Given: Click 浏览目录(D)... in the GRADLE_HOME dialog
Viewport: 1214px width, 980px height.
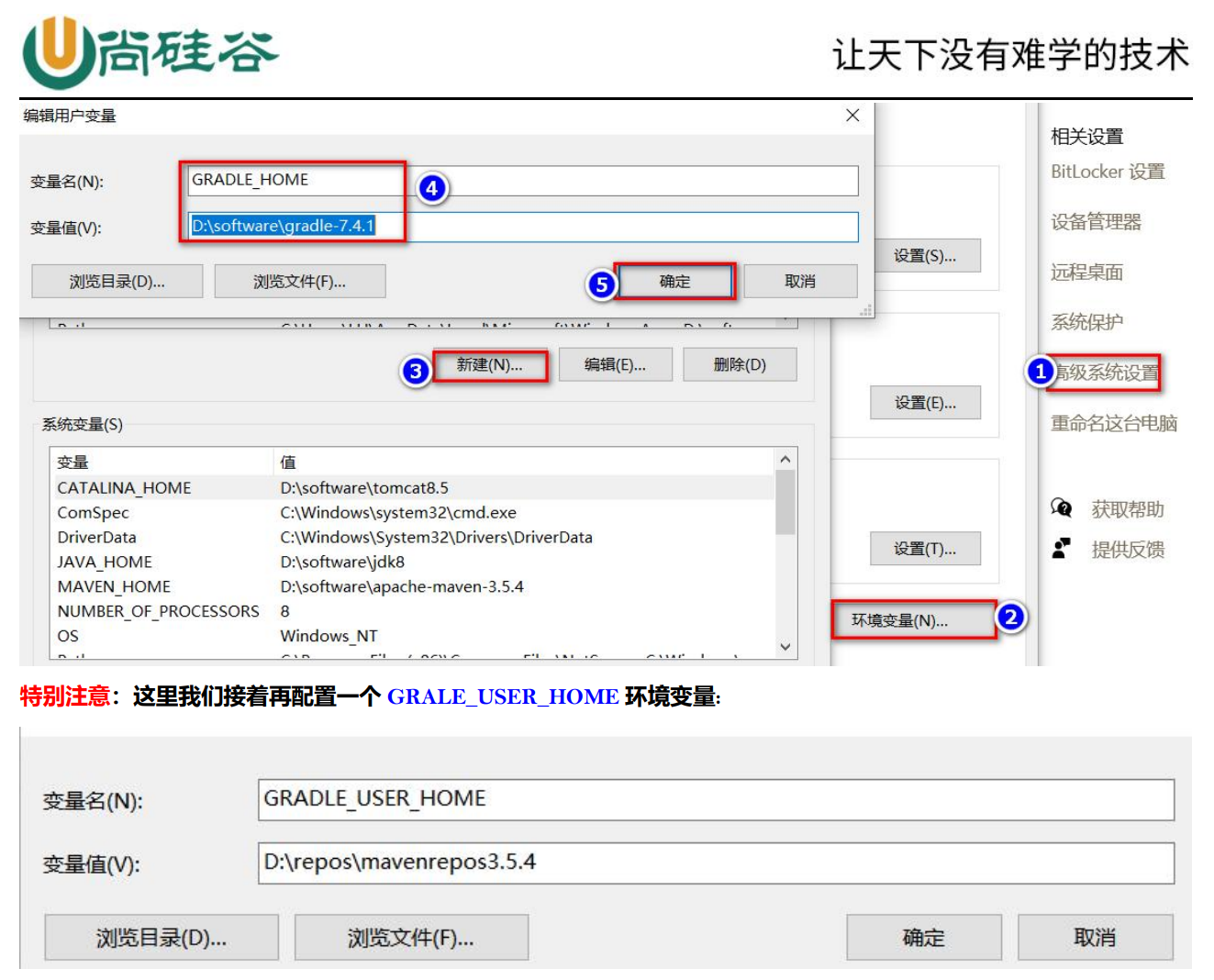Looking at the screenshot, I should coord(117,281).
